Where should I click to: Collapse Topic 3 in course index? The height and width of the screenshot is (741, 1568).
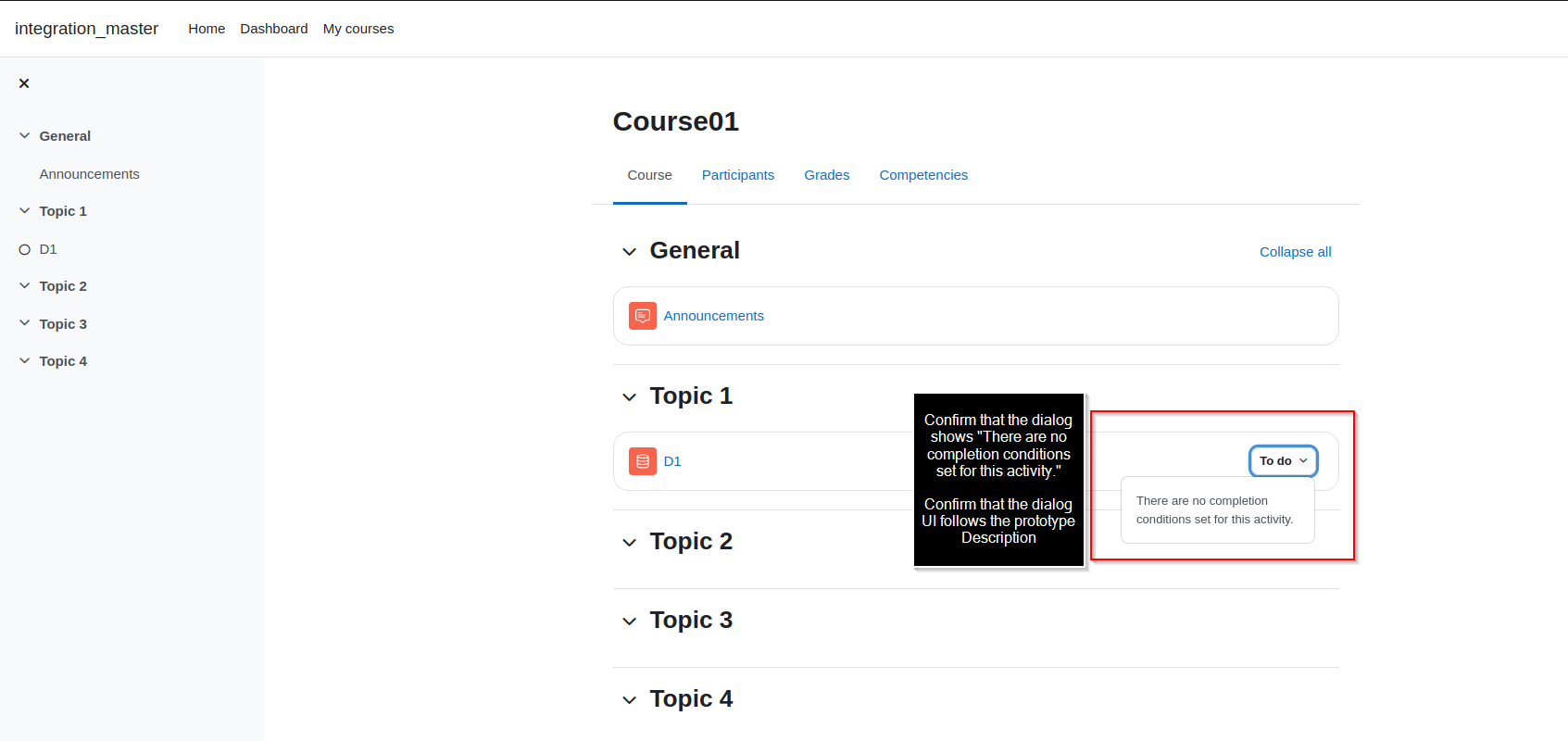(x=25, y=324)
